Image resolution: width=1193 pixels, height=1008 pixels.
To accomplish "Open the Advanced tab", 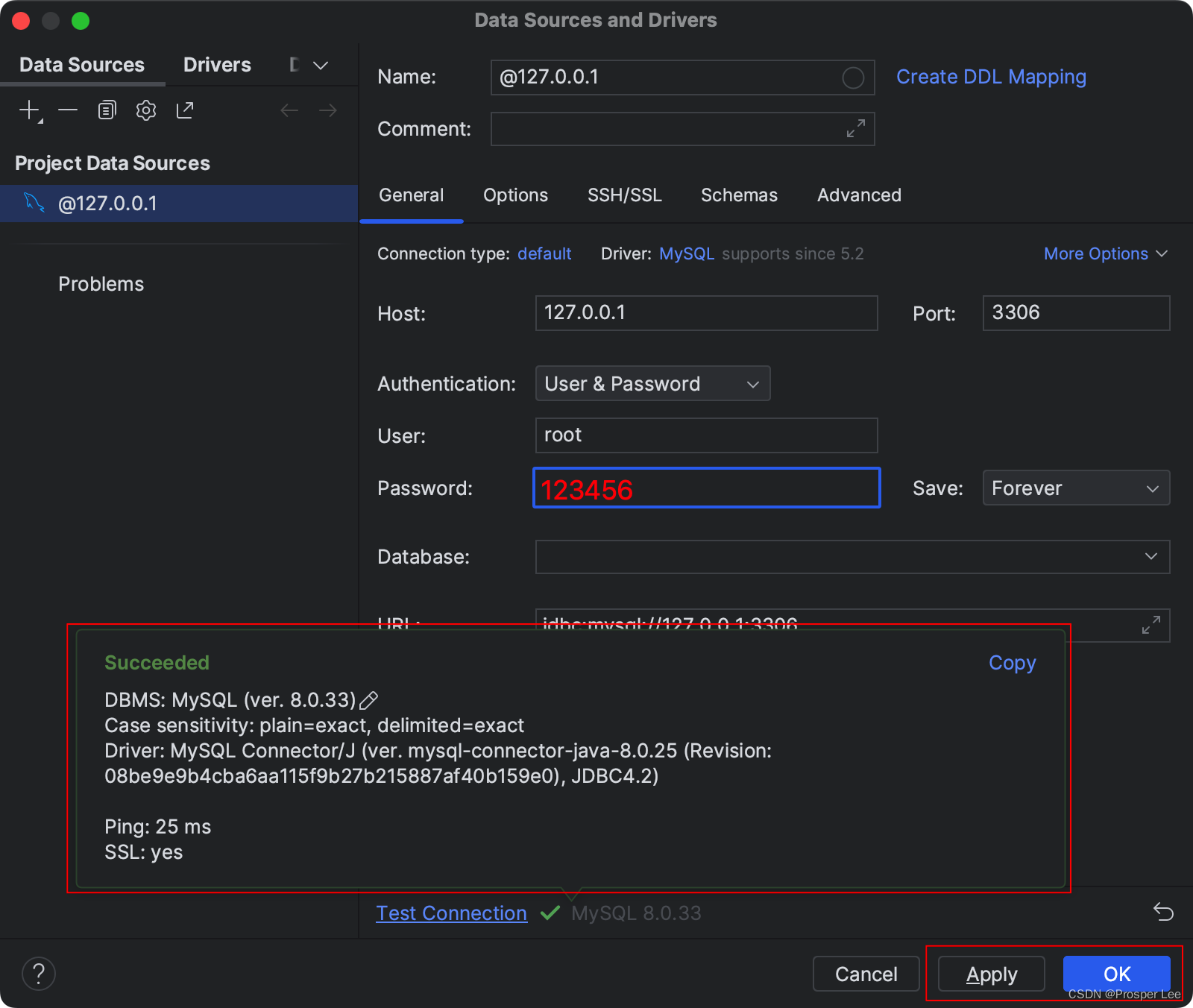I will tap(859, 195).
